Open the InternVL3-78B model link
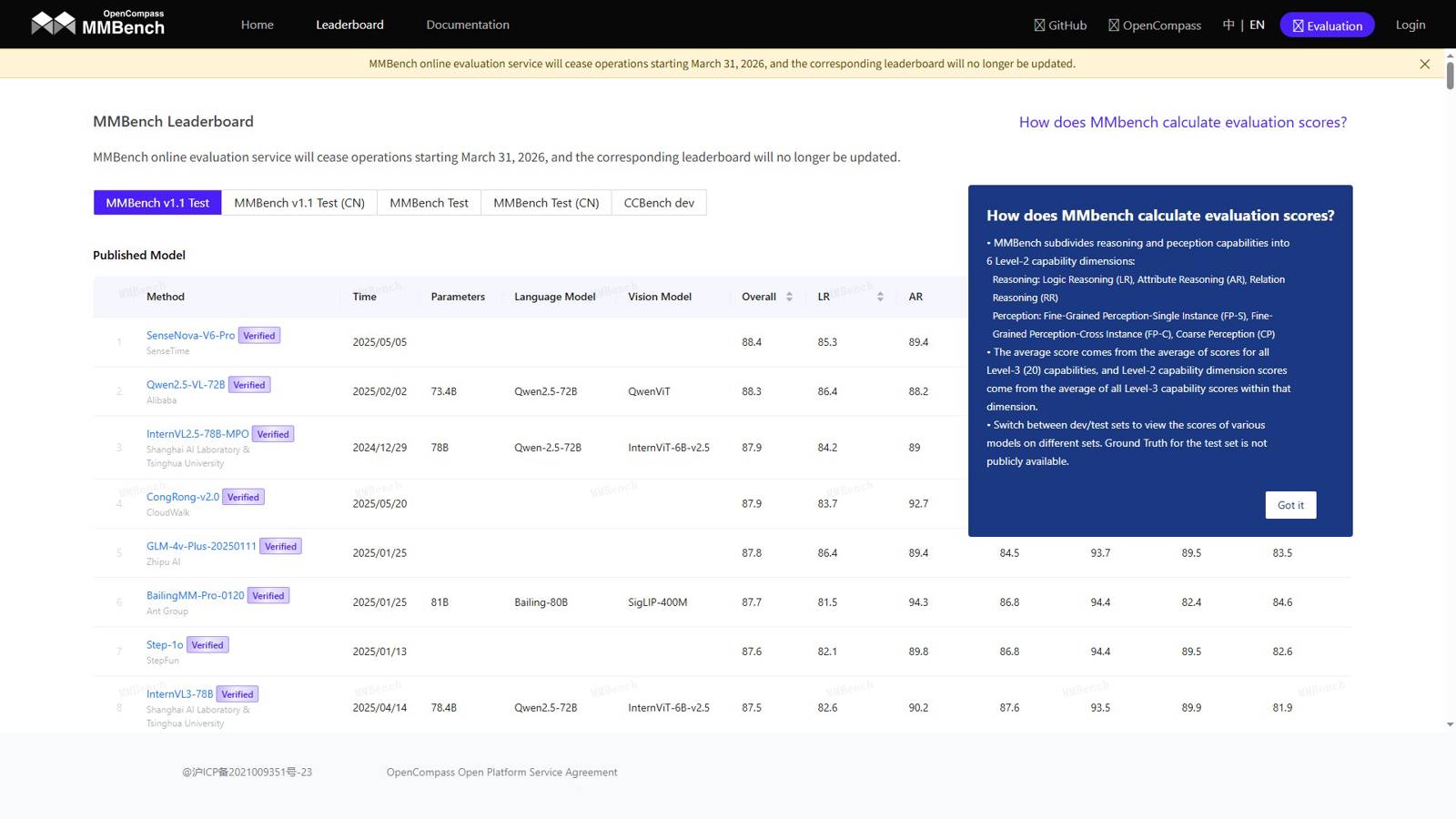The width and height of the screenshot is (1456, 819). [180, 693]
